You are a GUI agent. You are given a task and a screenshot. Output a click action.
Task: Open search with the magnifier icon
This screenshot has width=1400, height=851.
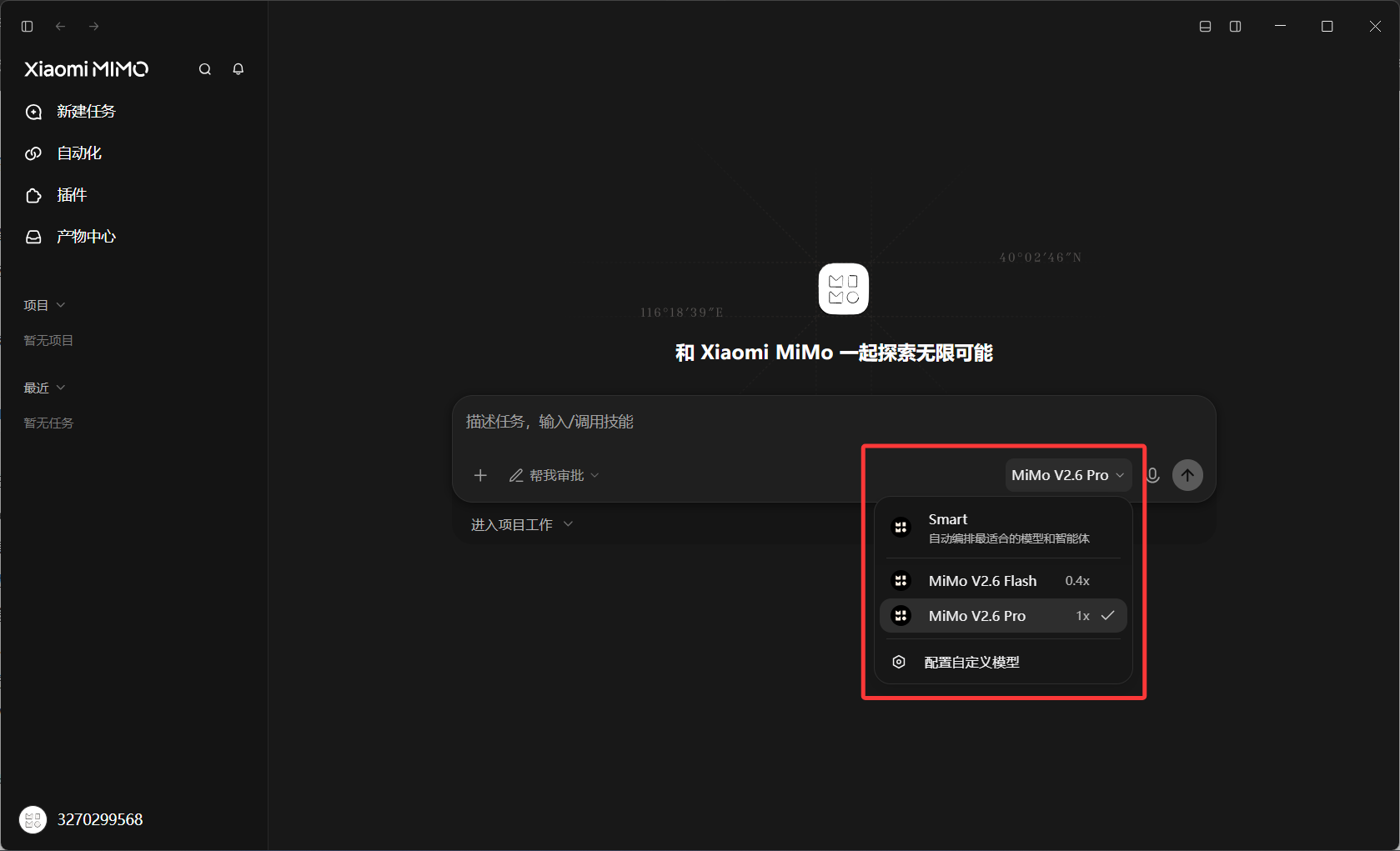(x=205, y=69)
